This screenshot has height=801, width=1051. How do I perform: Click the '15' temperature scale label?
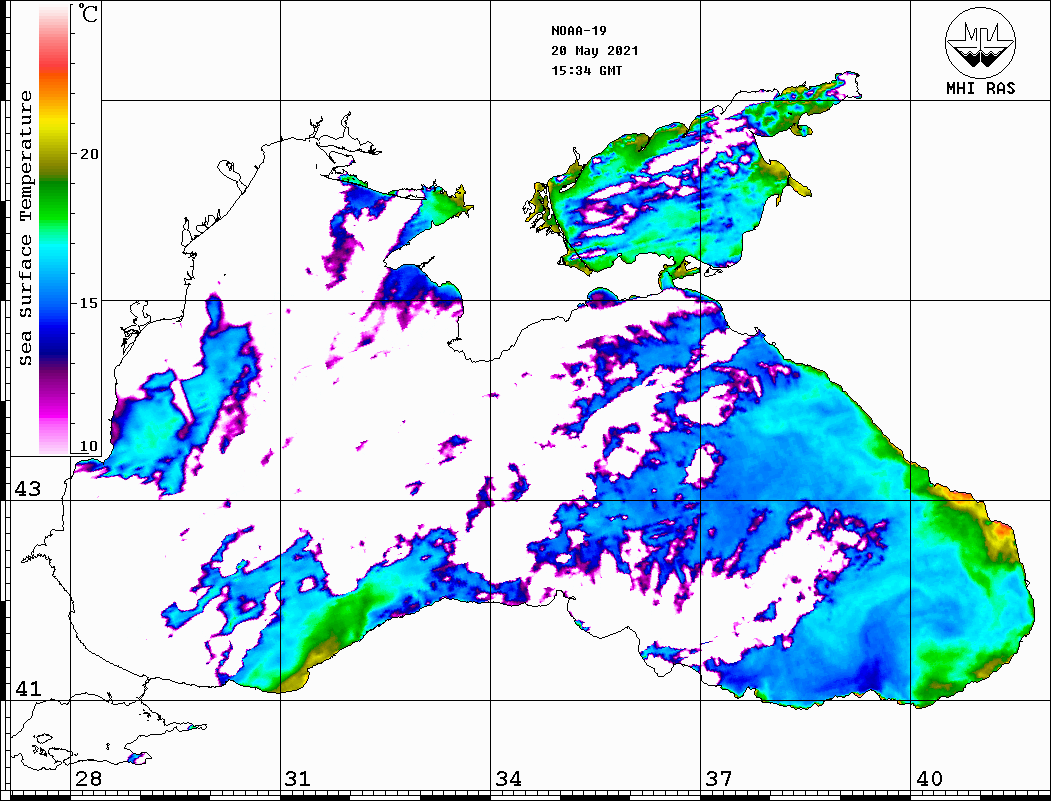[88, 303]
